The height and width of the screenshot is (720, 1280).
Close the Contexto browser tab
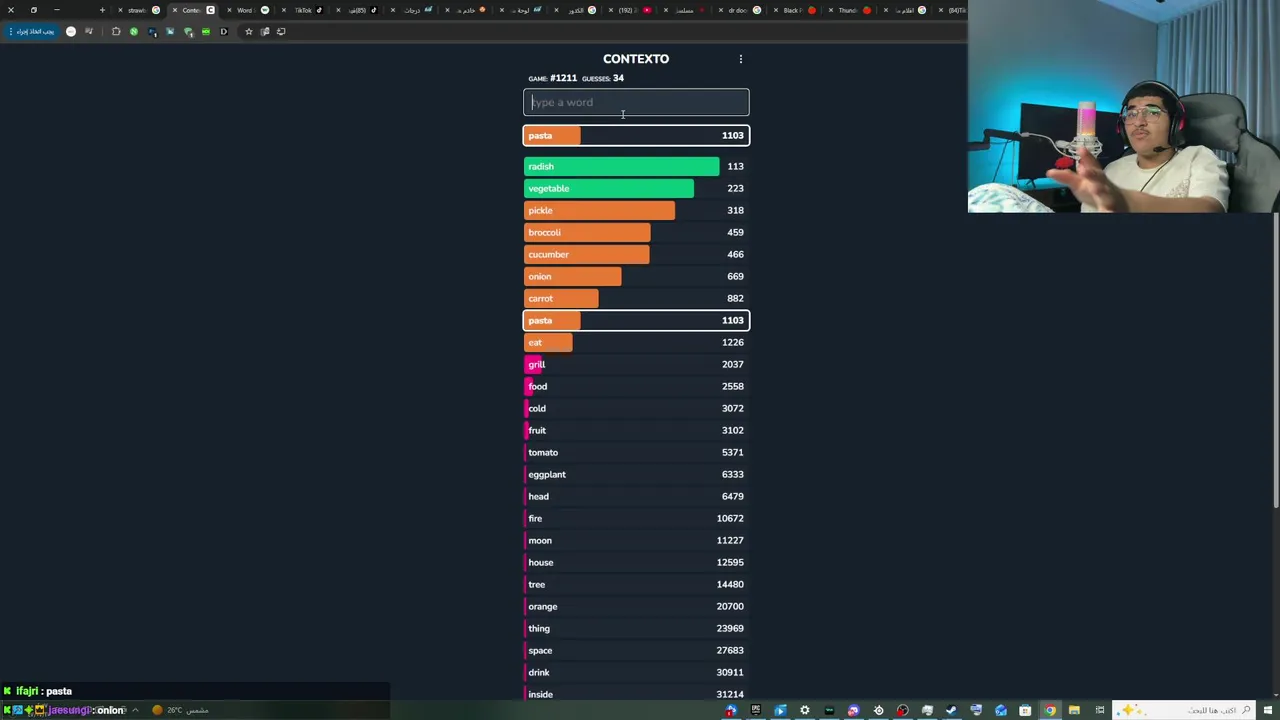pyautogui.click(x=175, y=10)
